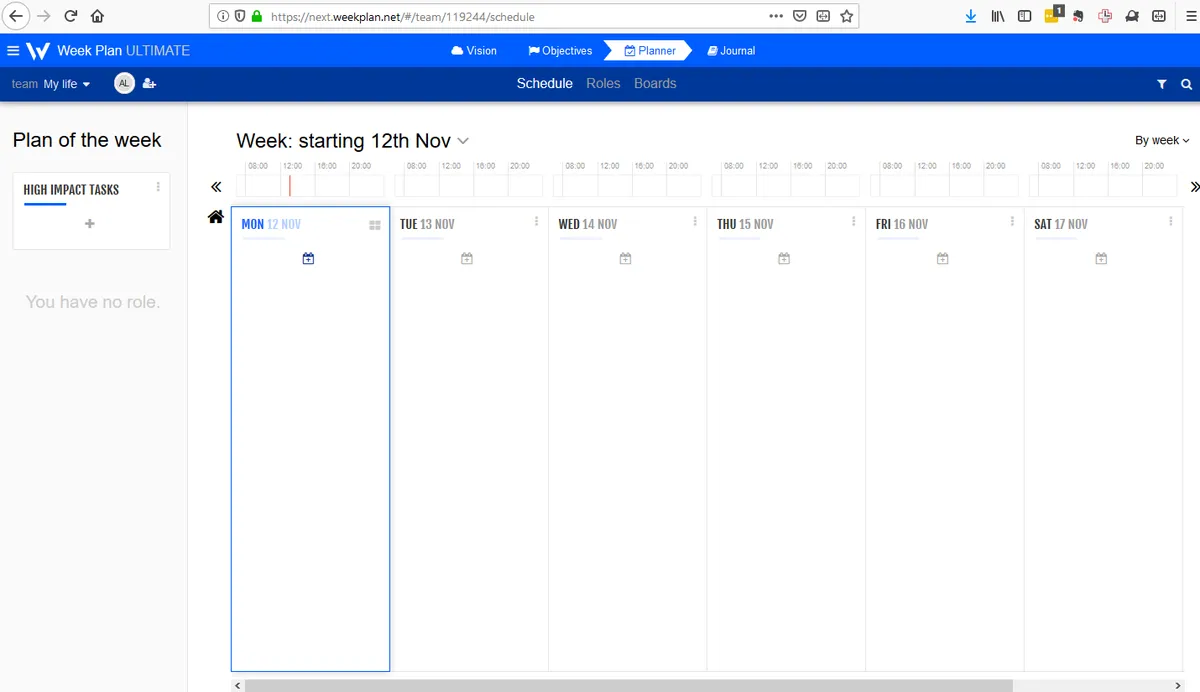Add a task on Thu 15 Nov
Screen dimensions: 1200x692
(784, 259)
